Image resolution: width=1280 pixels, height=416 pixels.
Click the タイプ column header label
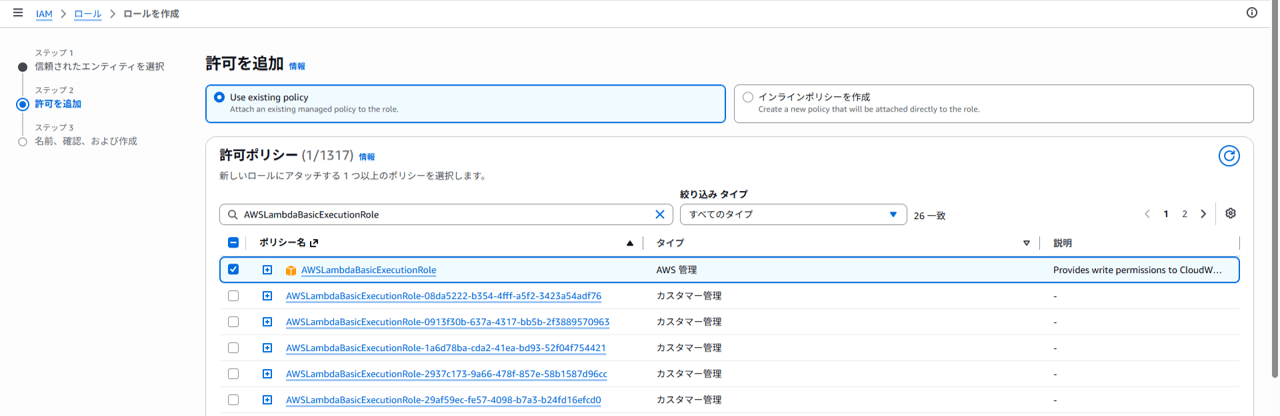tap(670, 243)
